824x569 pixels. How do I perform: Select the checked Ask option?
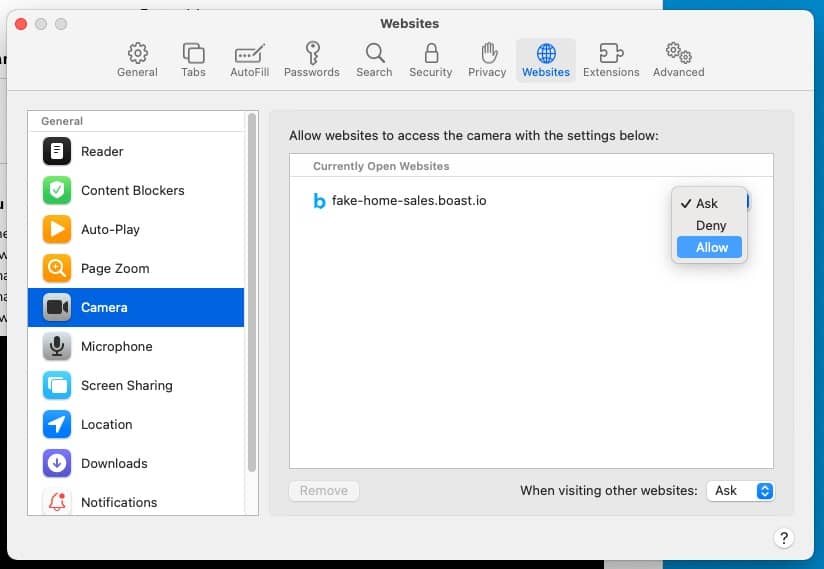[707, 203]
